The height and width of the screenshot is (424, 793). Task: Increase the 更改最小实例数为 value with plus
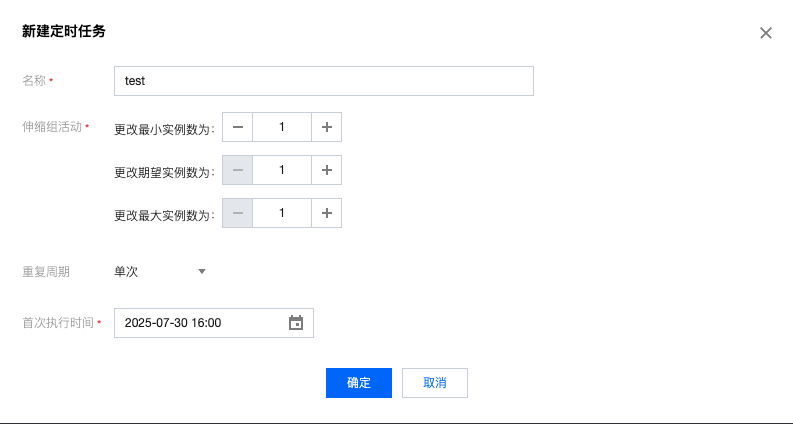pos(326,128)
